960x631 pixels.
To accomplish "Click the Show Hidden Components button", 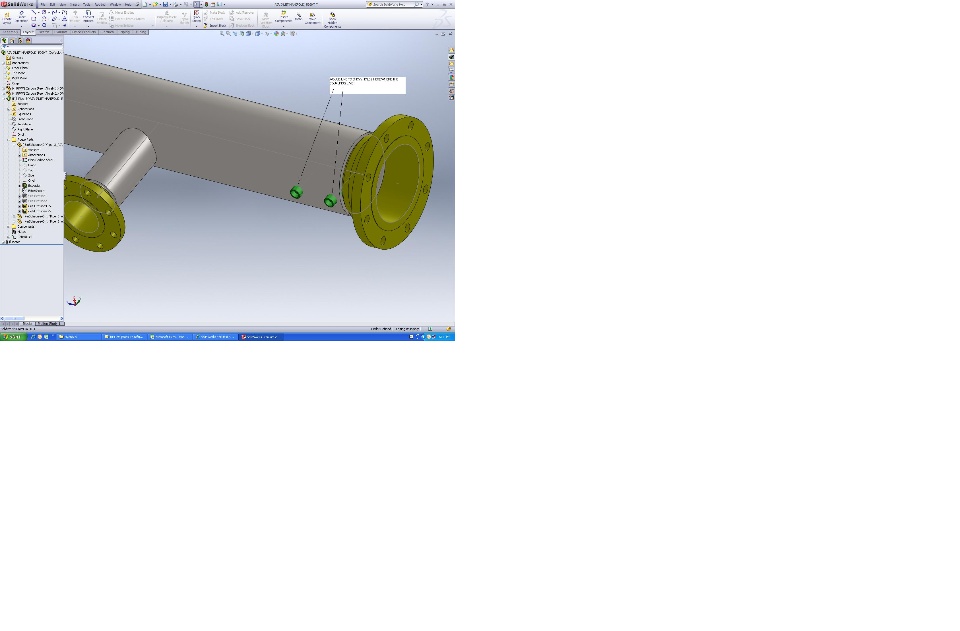I will pos(332,18).
